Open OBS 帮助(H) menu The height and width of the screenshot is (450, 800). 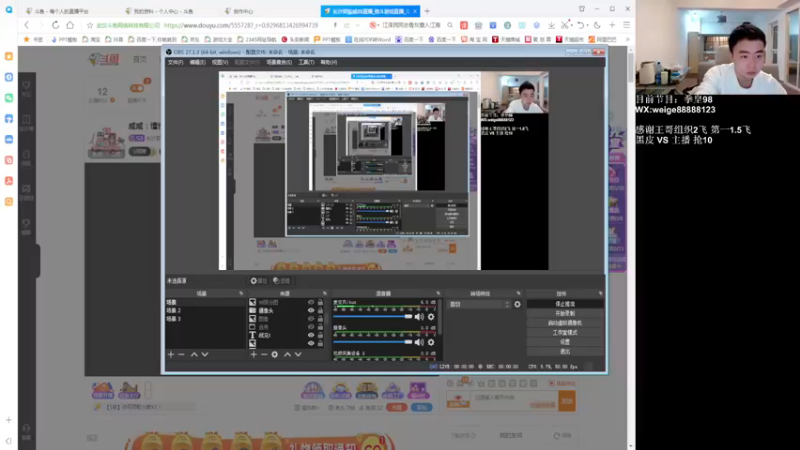click(329, 62)
